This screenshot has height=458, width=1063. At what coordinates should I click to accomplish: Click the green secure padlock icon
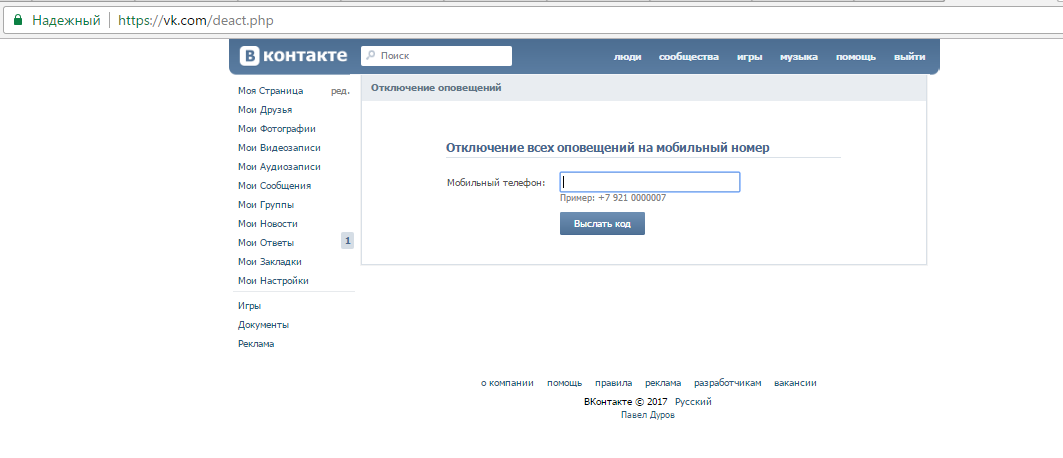click(x=17, y=19)
